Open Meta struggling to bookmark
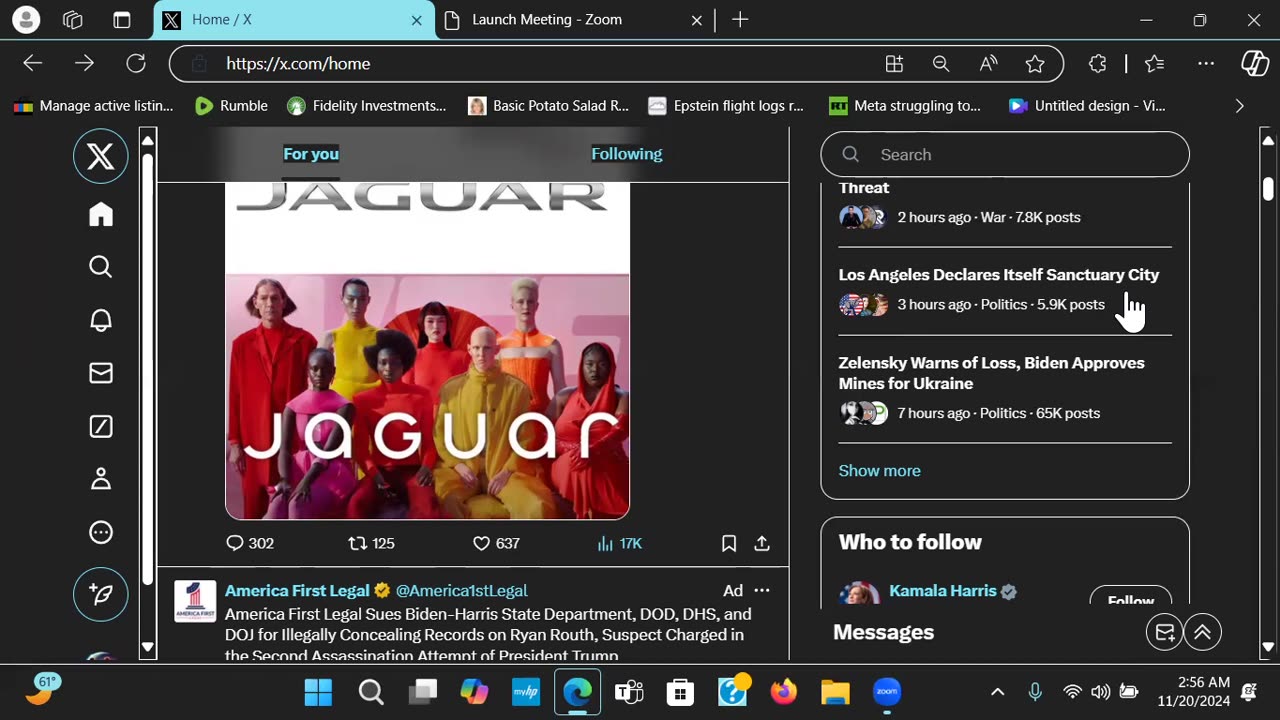 tap(906, 106)
